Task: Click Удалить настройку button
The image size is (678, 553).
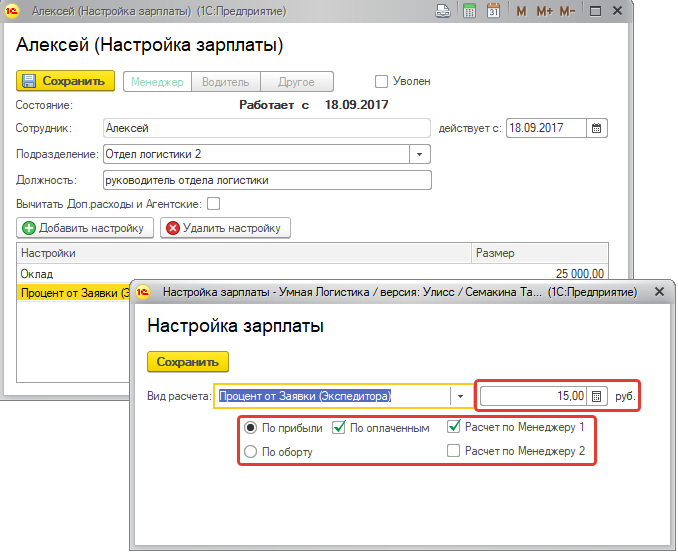Action: pos(225,228)
